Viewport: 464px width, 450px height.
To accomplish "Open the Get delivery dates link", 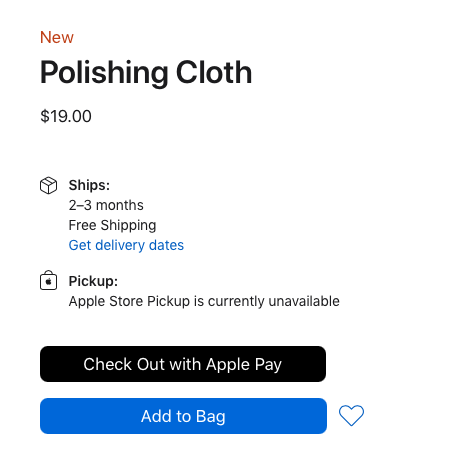I will point(126,245).
